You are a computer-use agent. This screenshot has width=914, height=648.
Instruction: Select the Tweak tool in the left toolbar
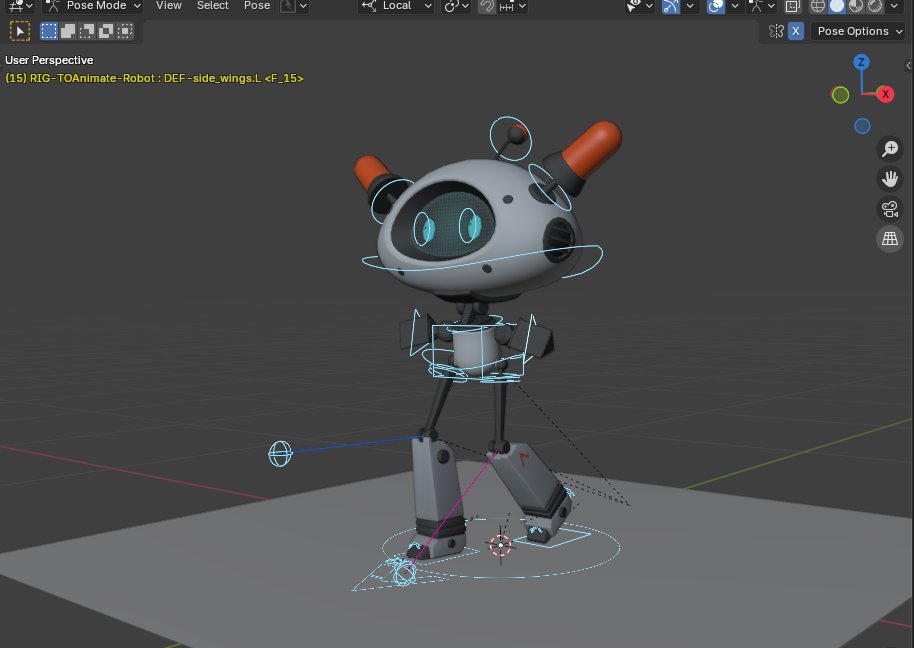[x=19, y=30]
